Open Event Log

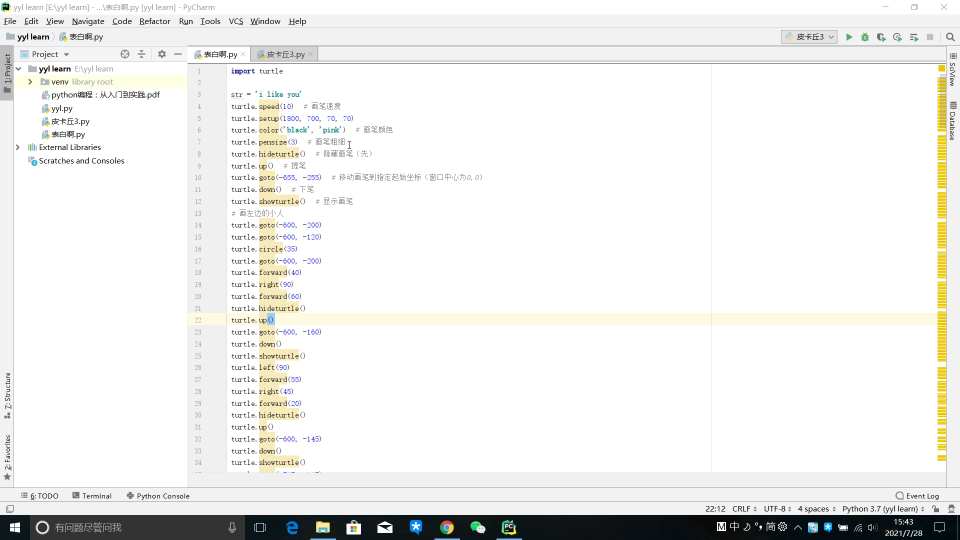[x=917, y=496]
